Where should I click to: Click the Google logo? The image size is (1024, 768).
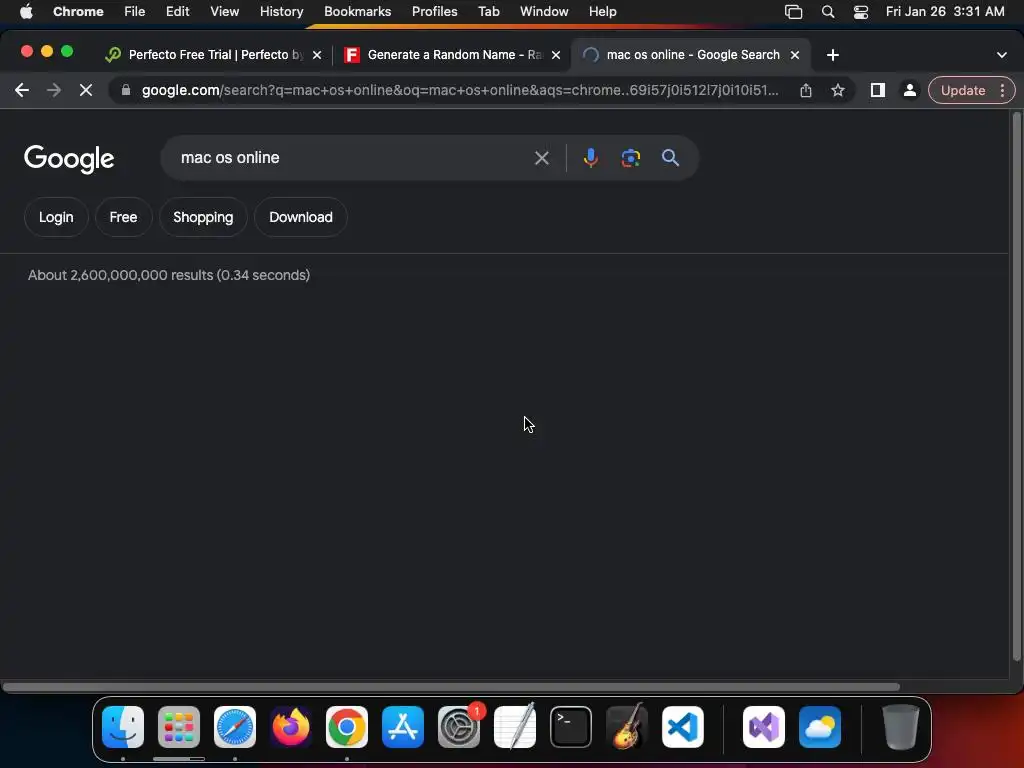click(x=69, y=159)
